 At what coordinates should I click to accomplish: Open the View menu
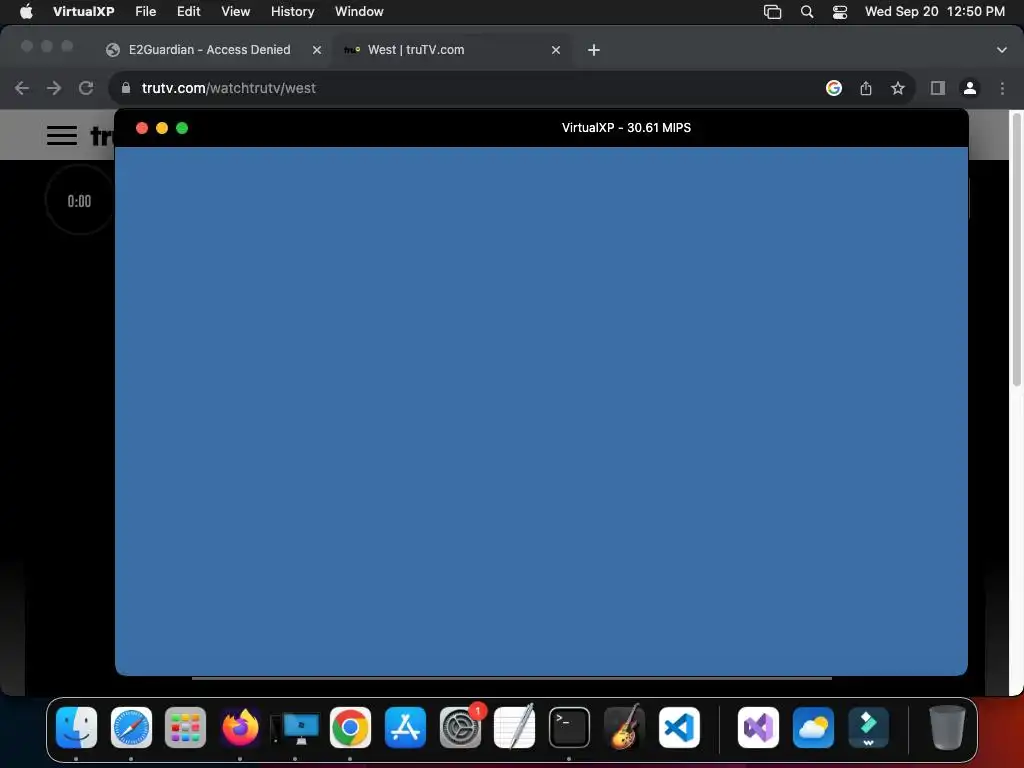(236, 12)
